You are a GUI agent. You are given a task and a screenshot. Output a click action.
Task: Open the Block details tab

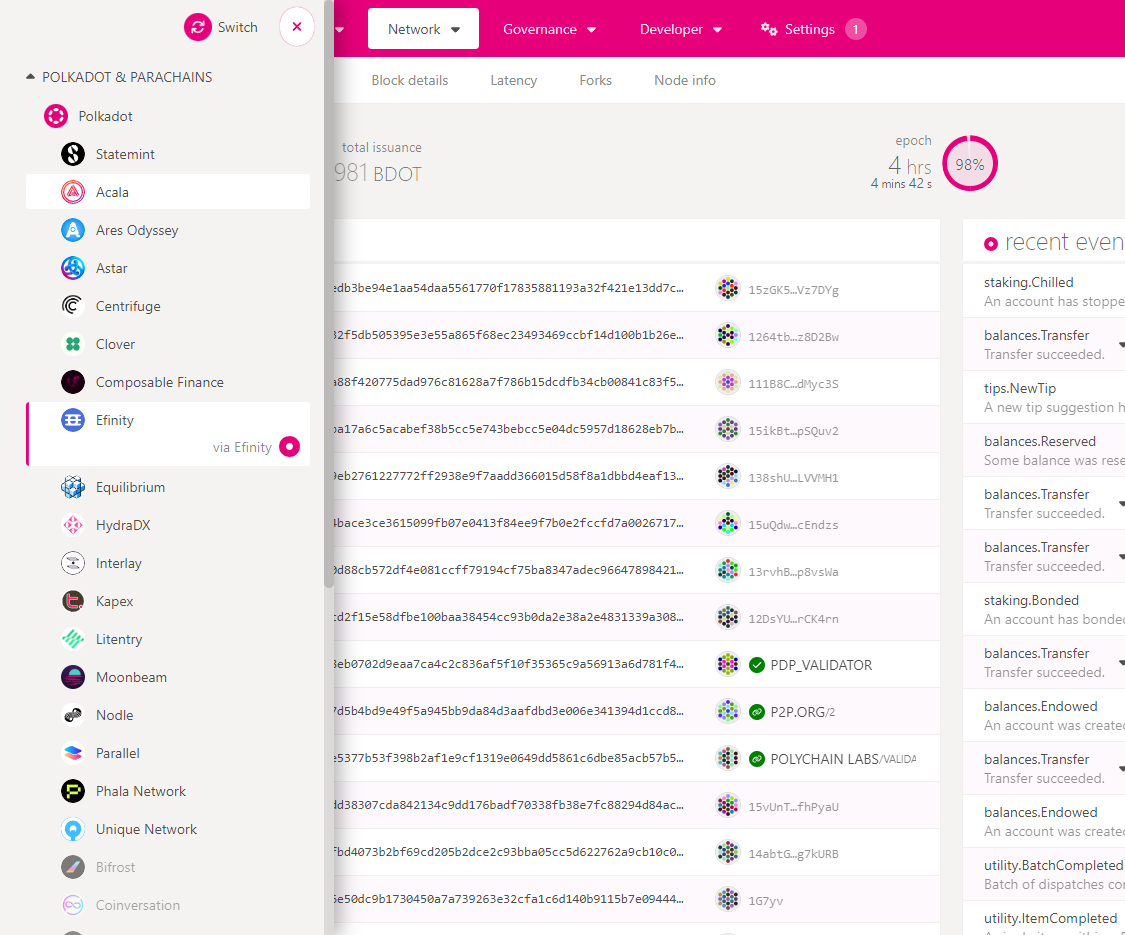(410, 80)
